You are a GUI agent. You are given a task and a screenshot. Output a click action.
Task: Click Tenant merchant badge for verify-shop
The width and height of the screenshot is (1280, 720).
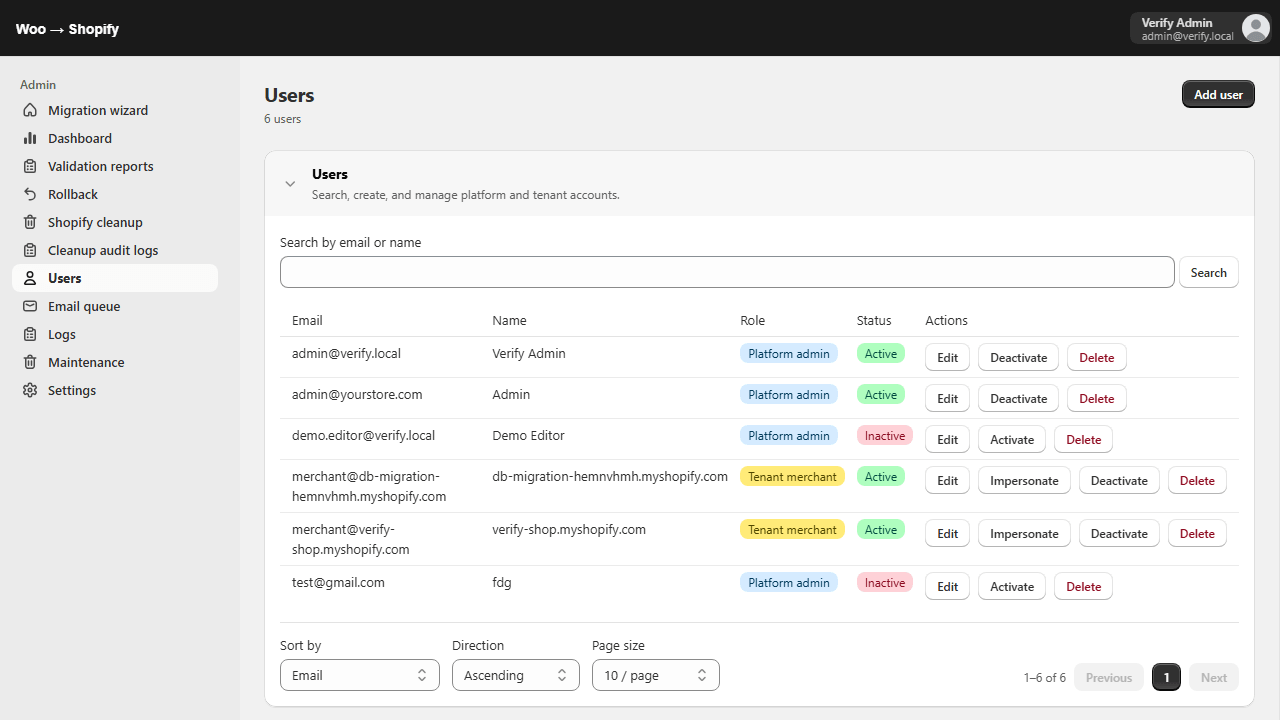[x=792, y=529]
